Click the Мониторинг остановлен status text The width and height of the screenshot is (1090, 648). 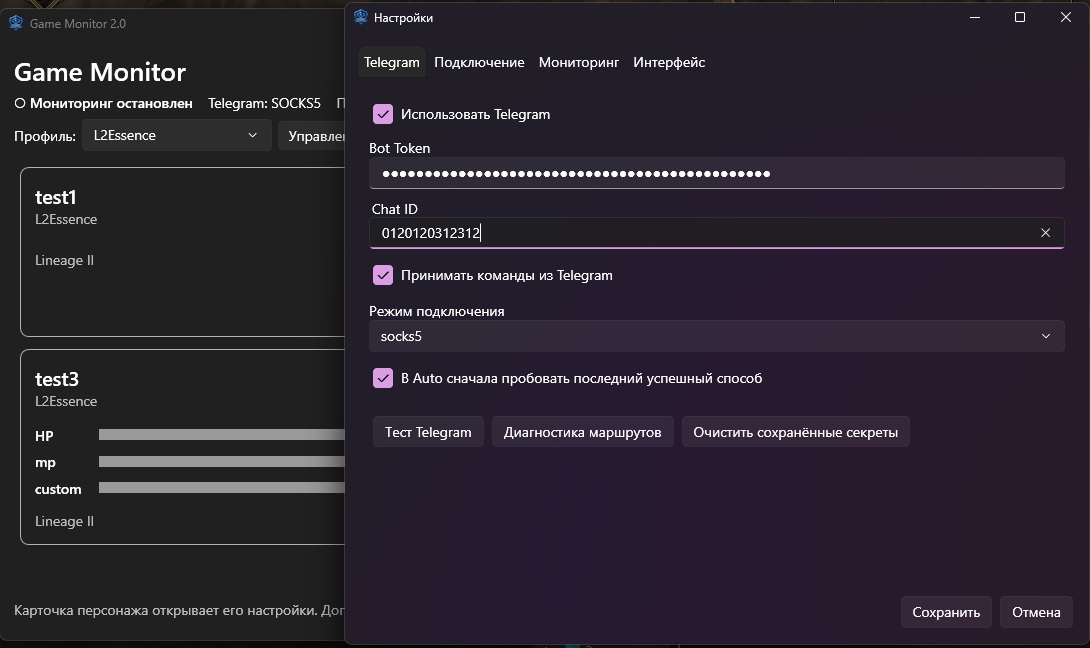pos(111,104)
